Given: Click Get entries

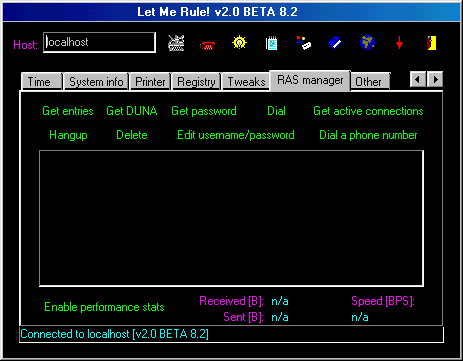Looking at the screenshot, I should tap(68, 111).
